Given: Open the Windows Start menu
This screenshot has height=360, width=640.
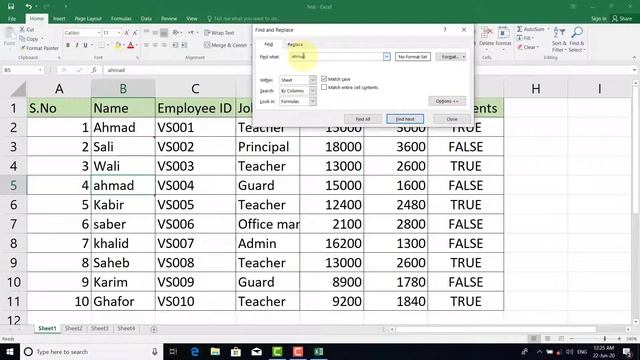Looking at the screenshot, I should pyautogui.click(x=9, y=351).
